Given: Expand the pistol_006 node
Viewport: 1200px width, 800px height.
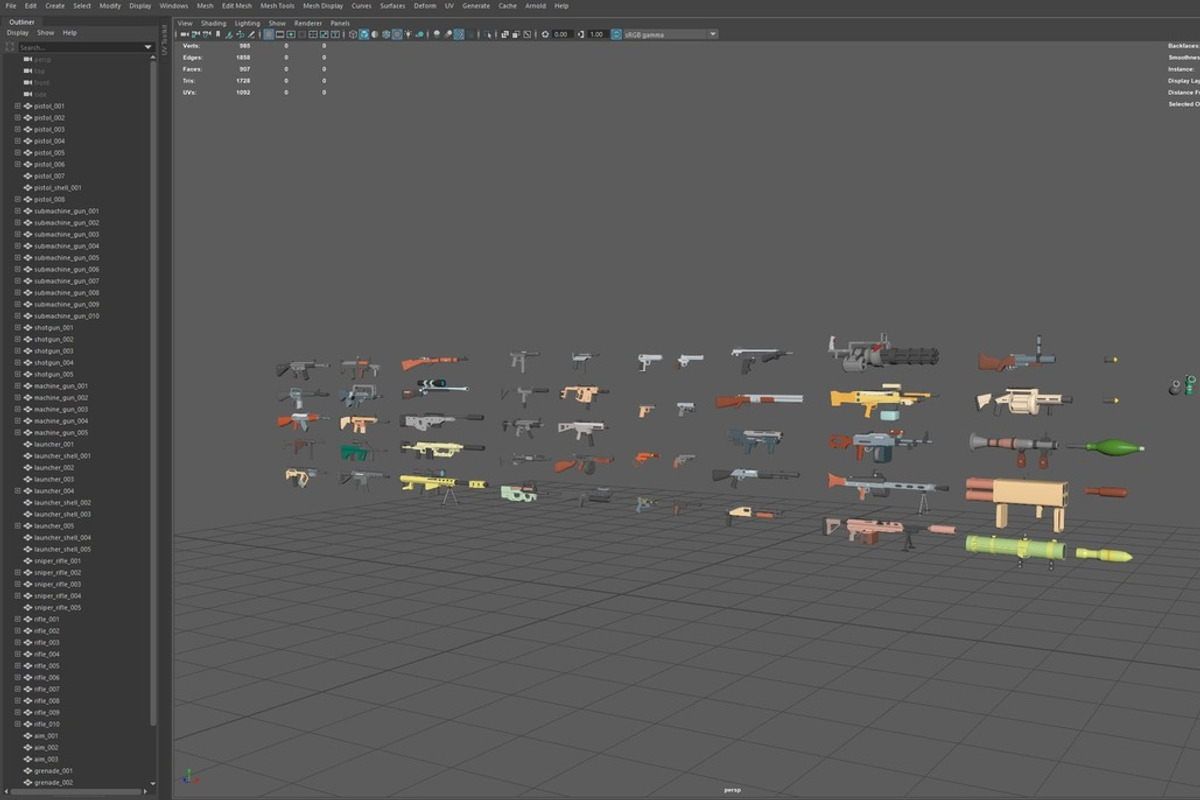Looking at the screenshot, I should coord(17,164).
